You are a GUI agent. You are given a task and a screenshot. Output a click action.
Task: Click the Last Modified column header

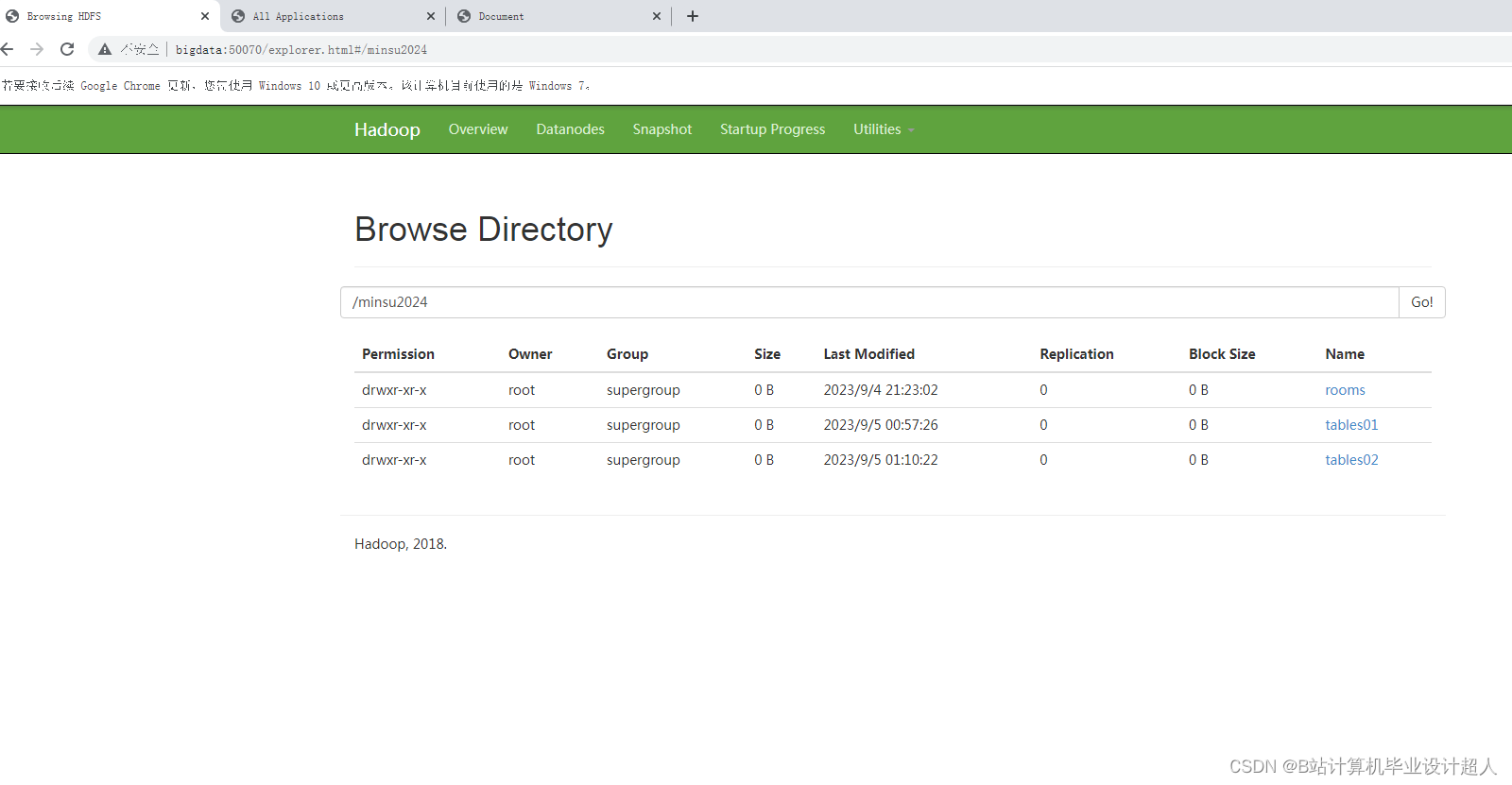click(869, 354)
